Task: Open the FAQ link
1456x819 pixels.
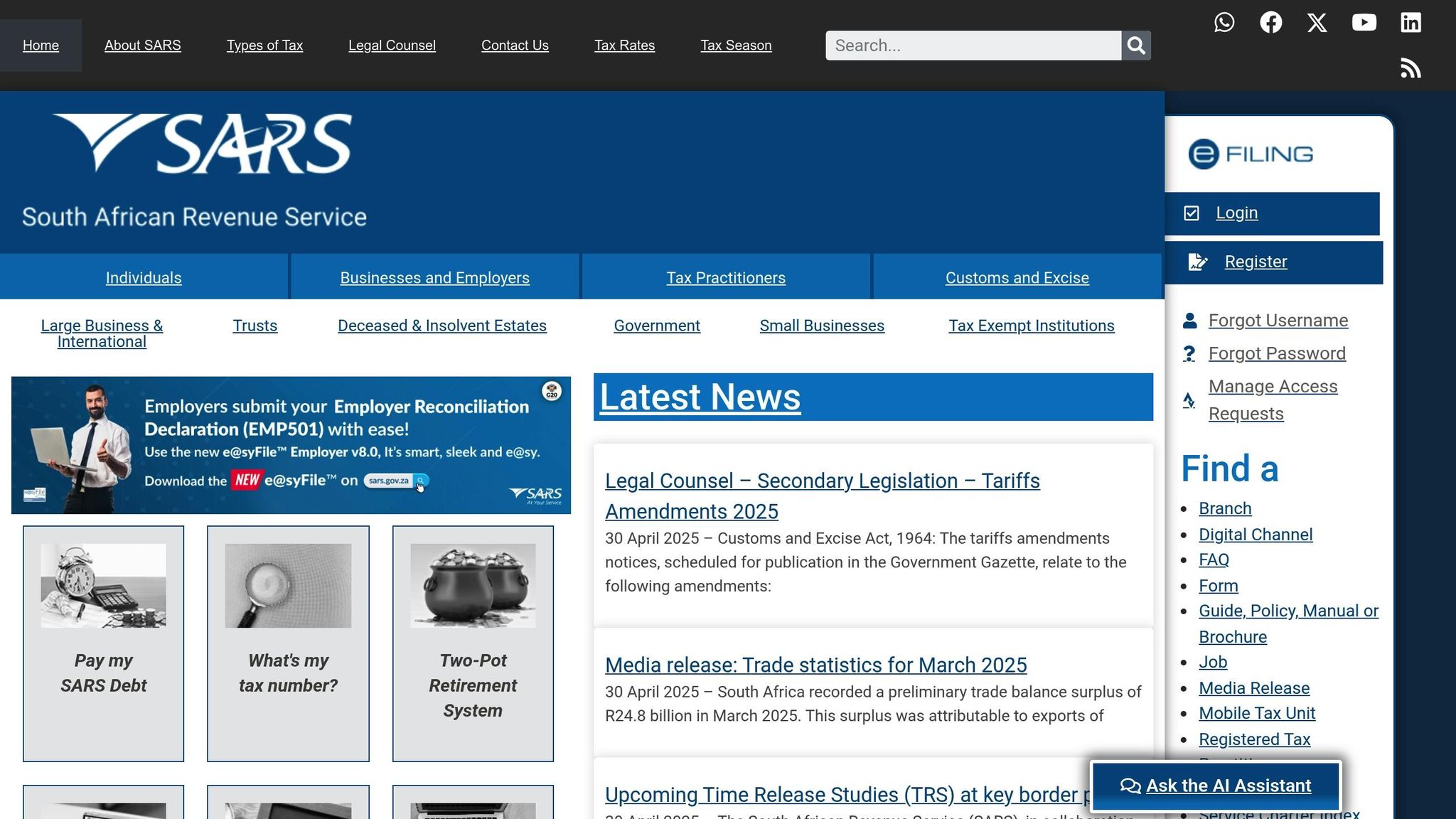Action: click(x=1214, y=560)
